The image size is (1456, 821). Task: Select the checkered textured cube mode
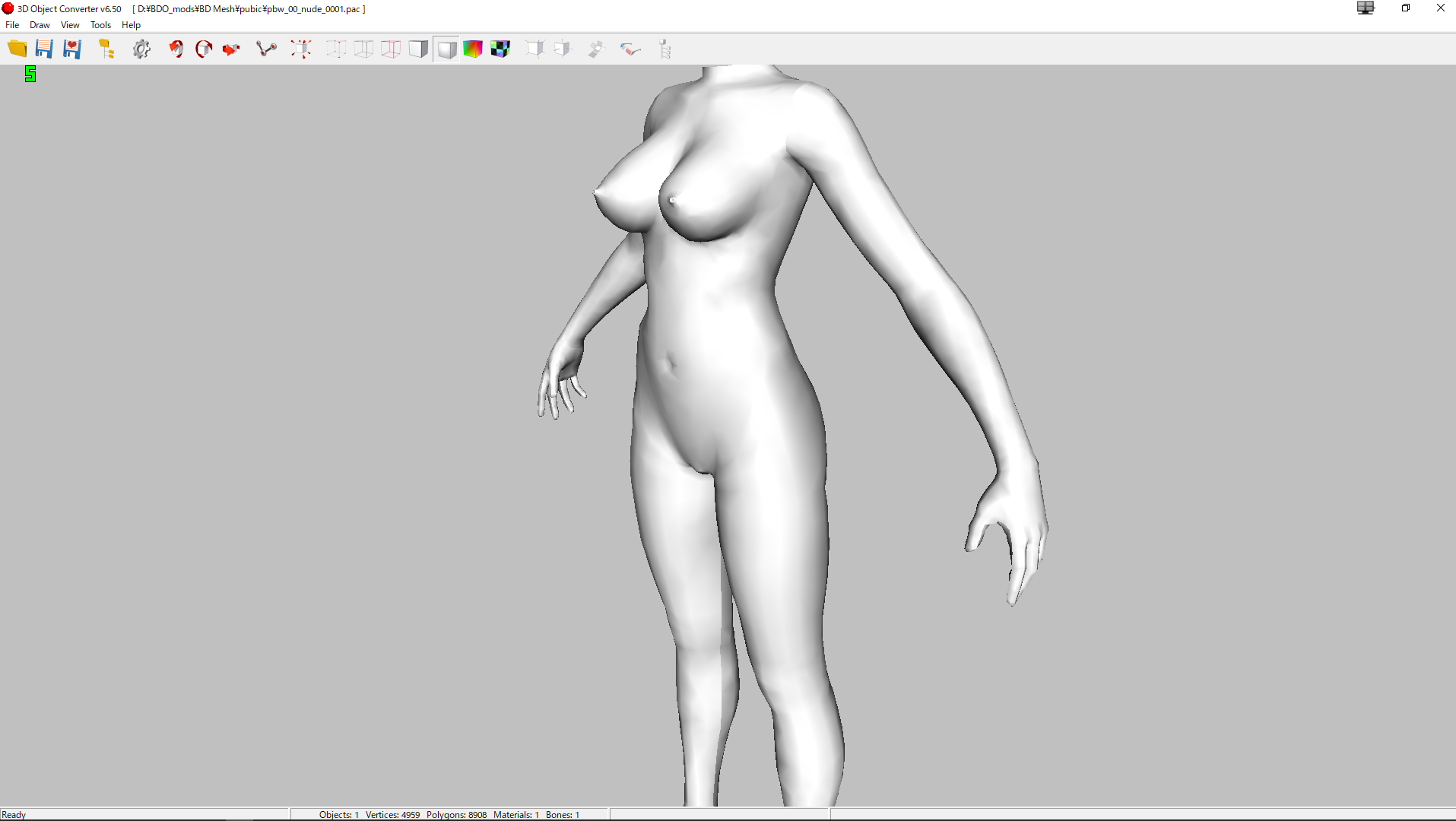(500, 49)
